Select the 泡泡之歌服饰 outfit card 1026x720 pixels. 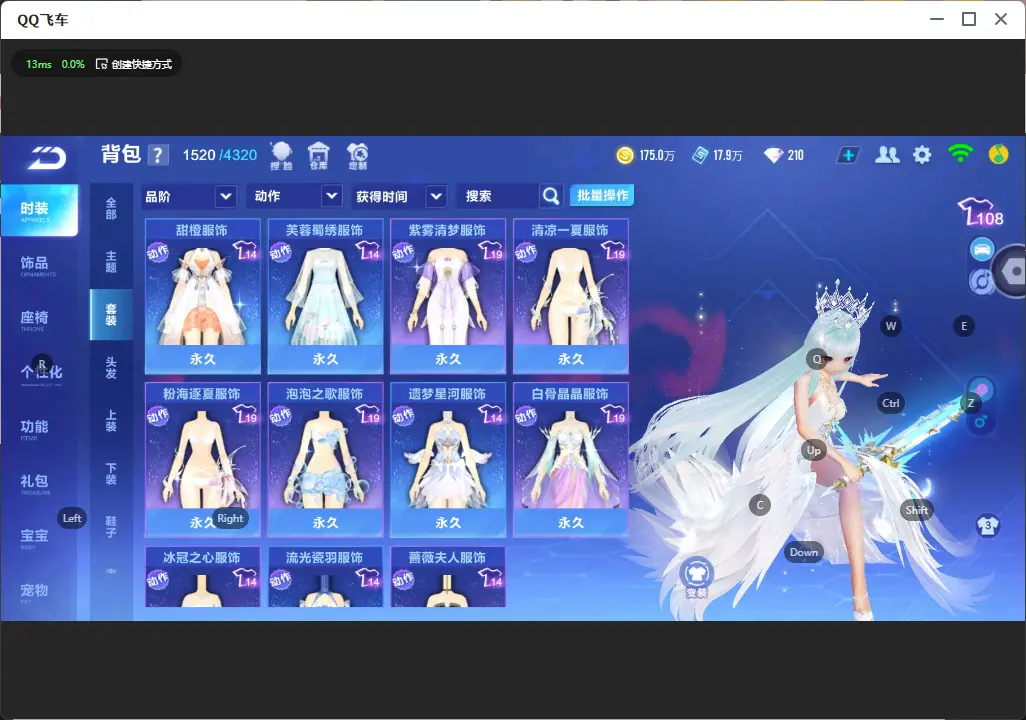[325, 459]
